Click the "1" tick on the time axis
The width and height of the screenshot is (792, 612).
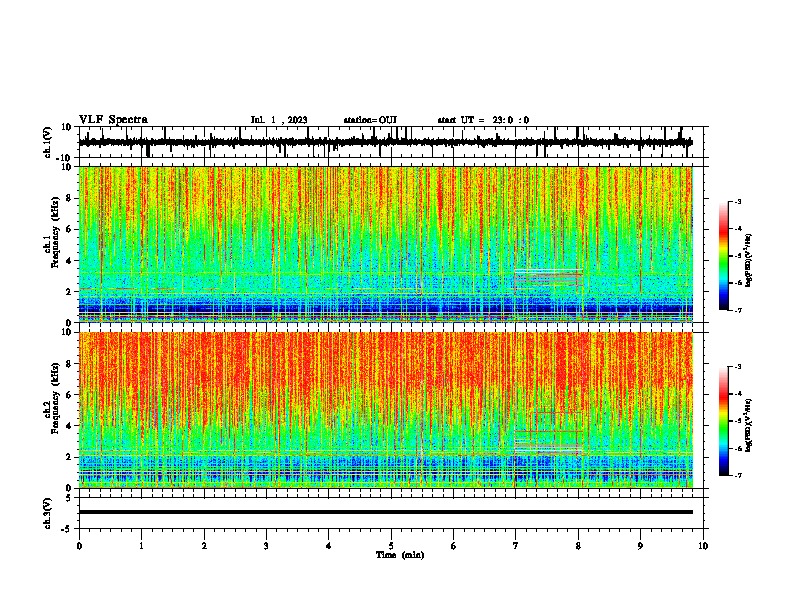(141, 546)
